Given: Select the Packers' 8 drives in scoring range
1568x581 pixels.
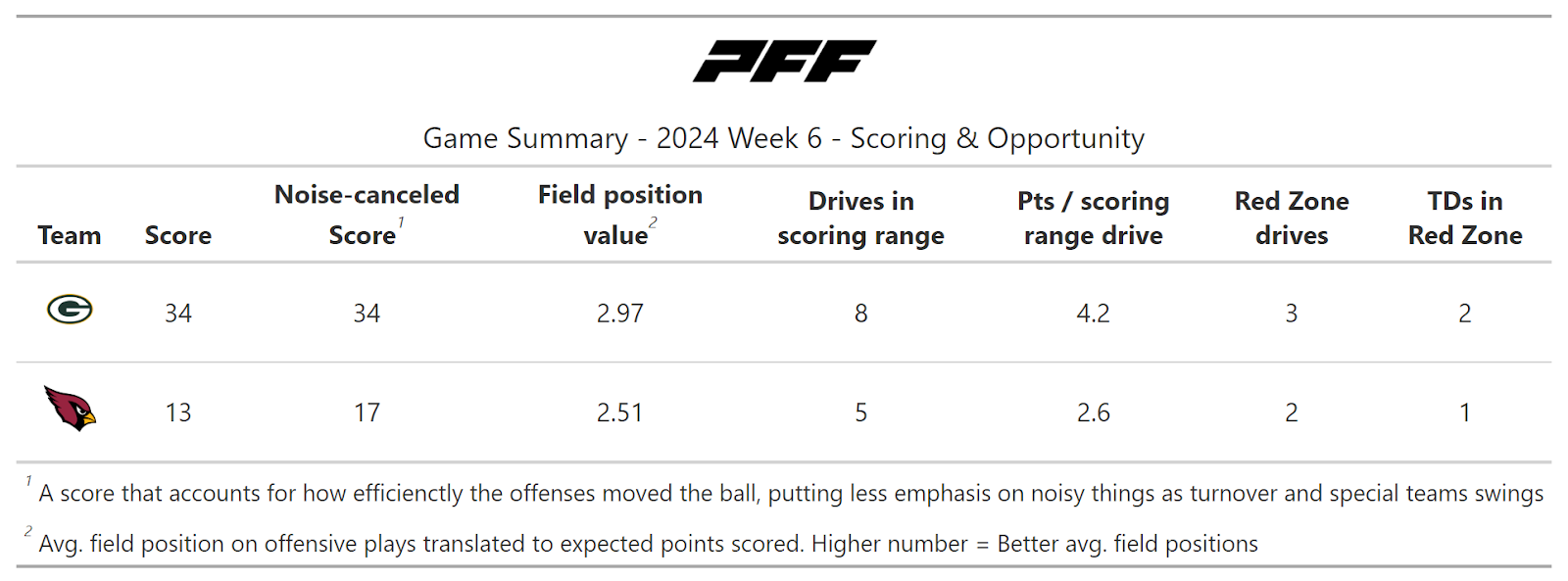Looking at the screenshot, I should coord(860,314).
